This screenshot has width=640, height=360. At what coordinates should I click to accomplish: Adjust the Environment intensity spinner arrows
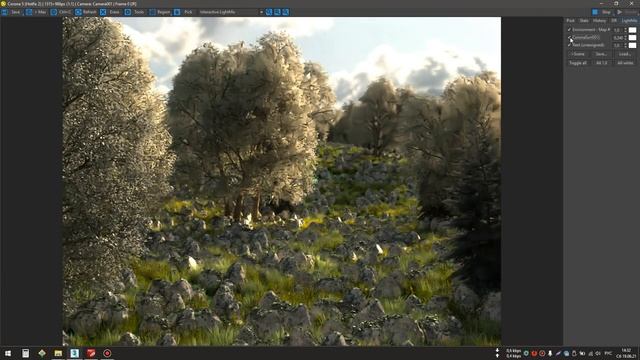pos(625,30)
